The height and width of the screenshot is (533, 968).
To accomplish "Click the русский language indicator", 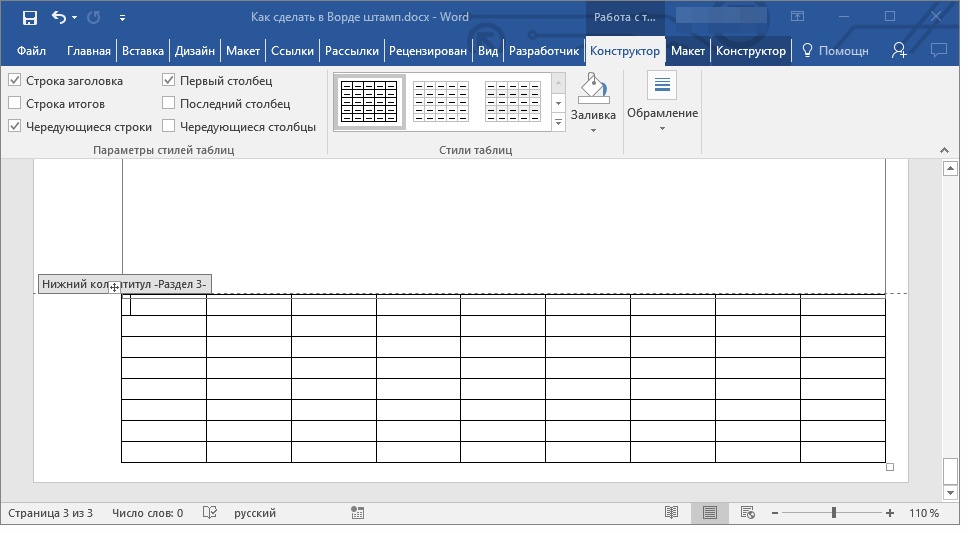I will [255, 513].
